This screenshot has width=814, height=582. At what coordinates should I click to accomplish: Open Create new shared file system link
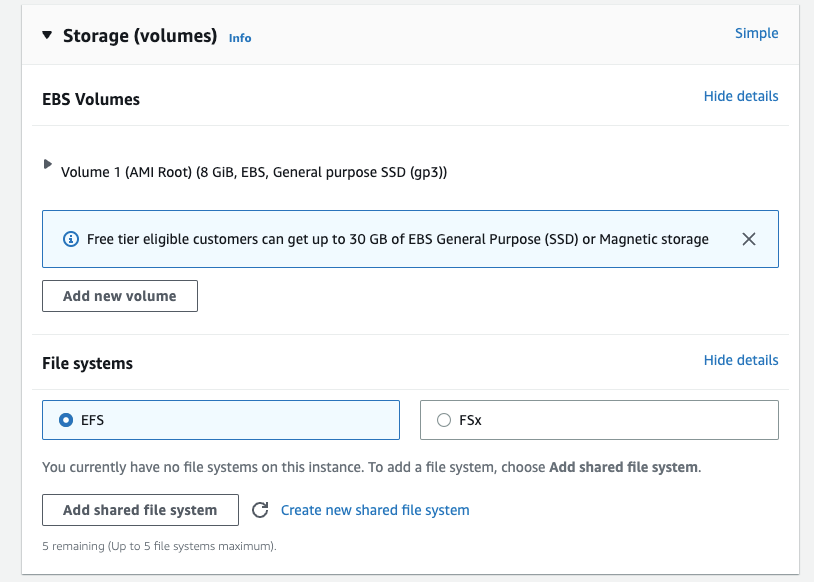pos(375,510)
